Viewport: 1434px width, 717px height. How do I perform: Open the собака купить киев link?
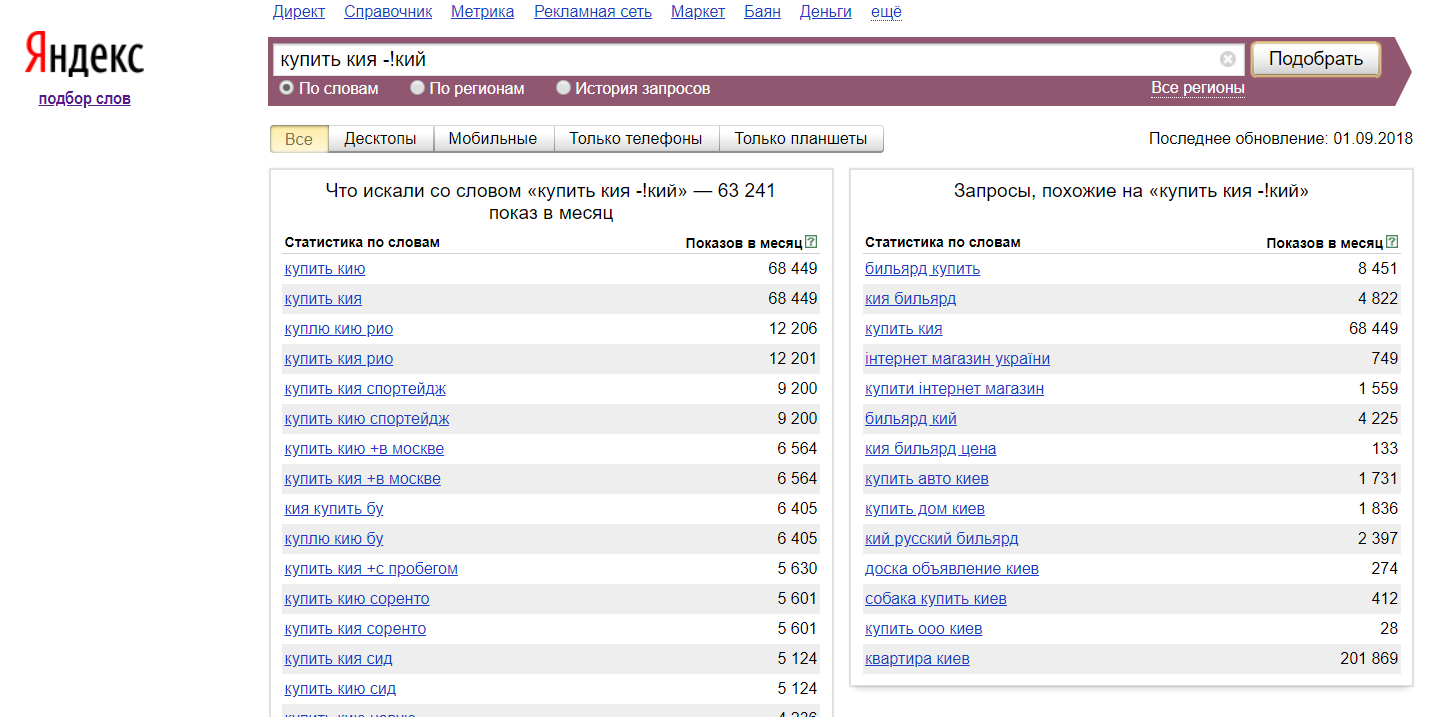935,599
